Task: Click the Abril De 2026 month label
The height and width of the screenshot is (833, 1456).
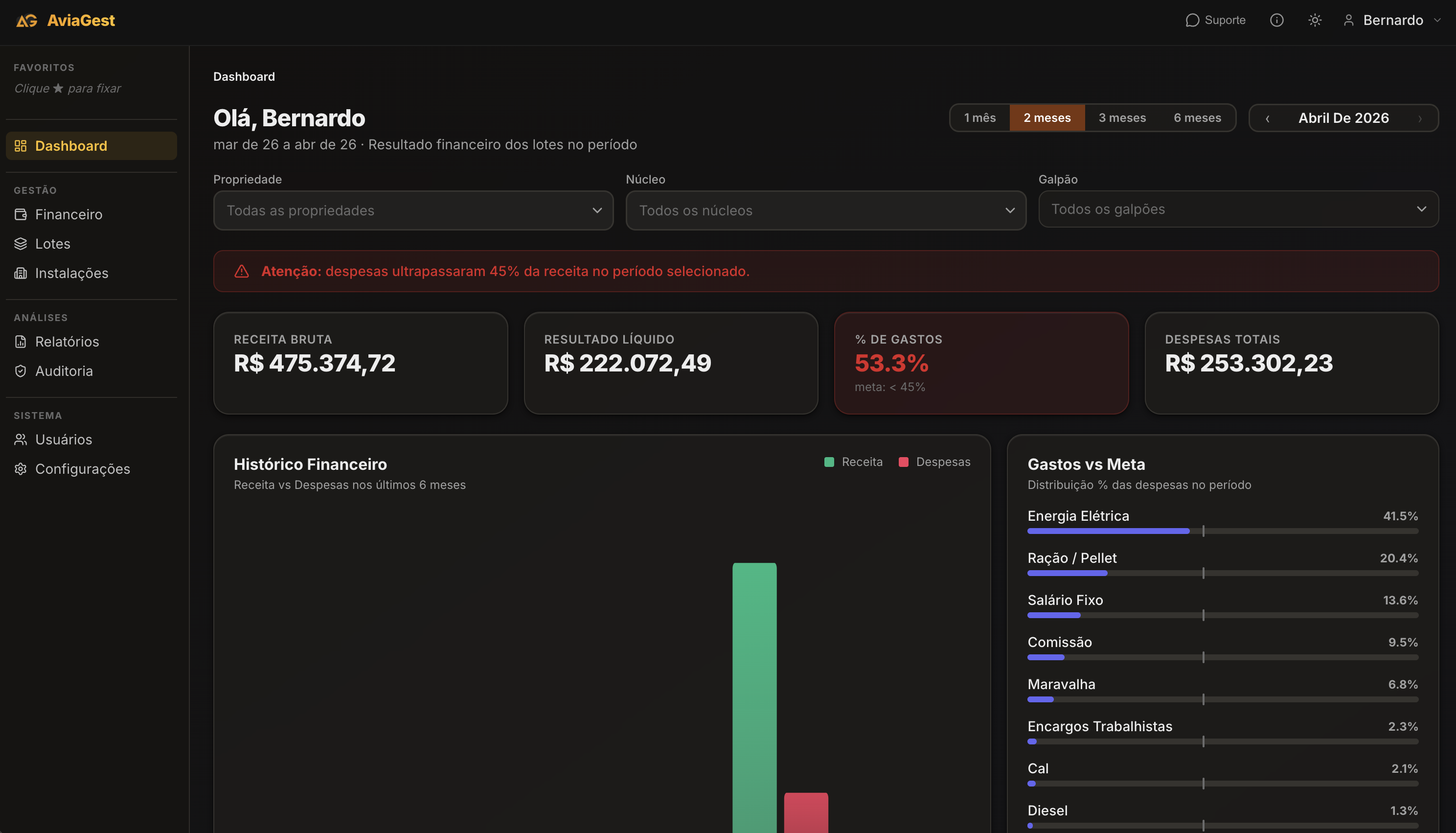Action: (x=1343, y=118)
